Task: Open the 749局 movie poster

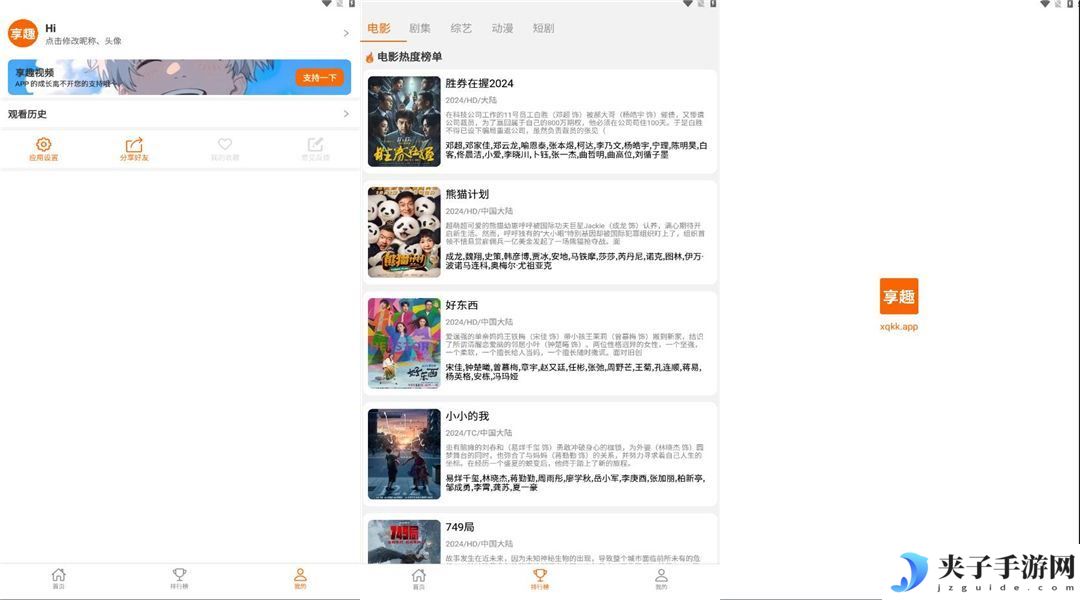Action: [404, 542]
